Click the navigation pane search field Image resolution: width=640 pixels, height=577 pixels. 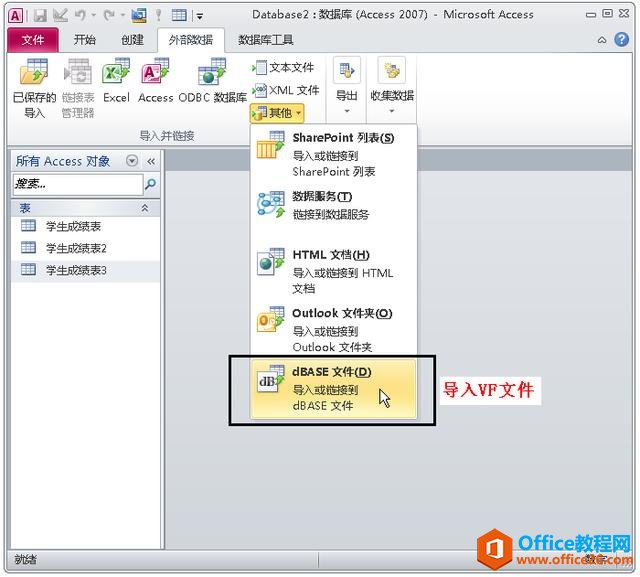[x=78, y=184]
